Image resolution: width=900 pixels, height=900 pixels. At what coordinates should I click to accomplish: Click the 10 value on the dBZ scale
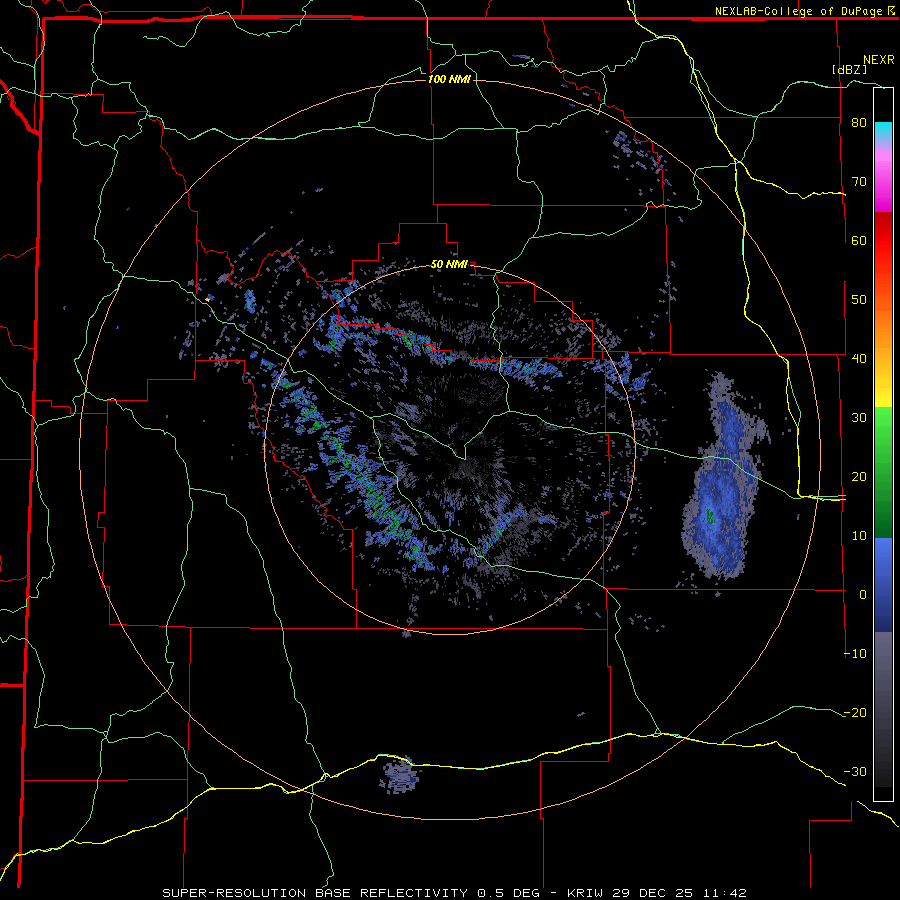[x=859, y=536]
